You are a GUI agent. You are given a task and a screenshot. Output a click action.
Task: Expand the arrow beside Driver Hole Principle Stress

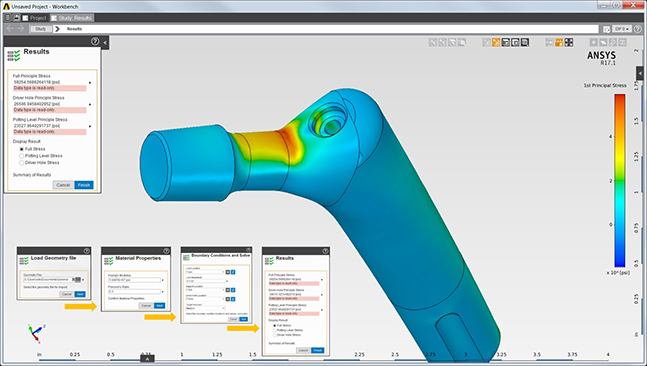coord(90,104)
